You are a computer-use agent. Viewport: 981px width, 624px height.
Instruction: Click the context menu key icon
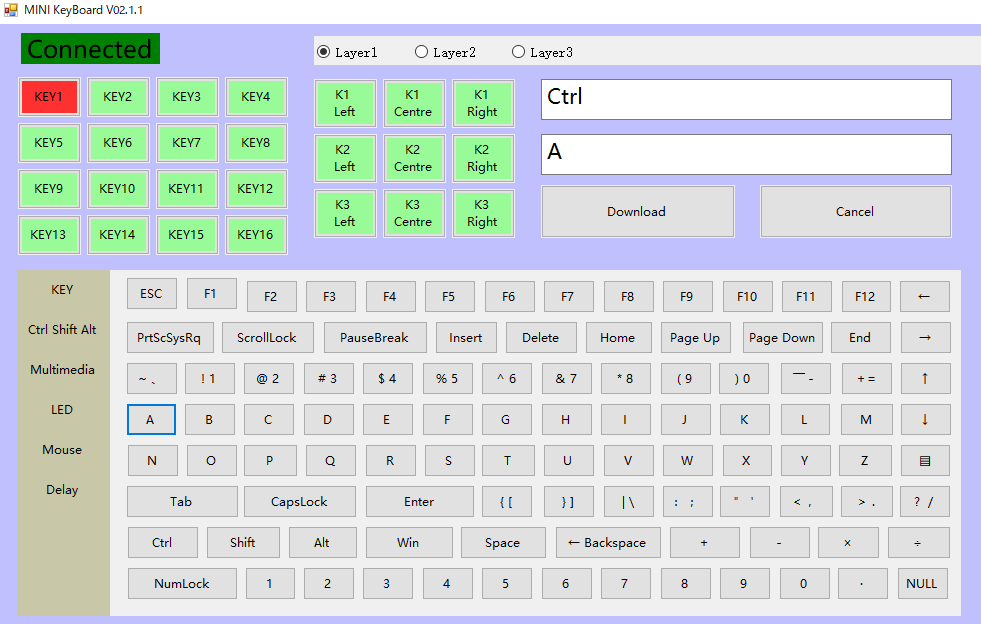(924, 461)
